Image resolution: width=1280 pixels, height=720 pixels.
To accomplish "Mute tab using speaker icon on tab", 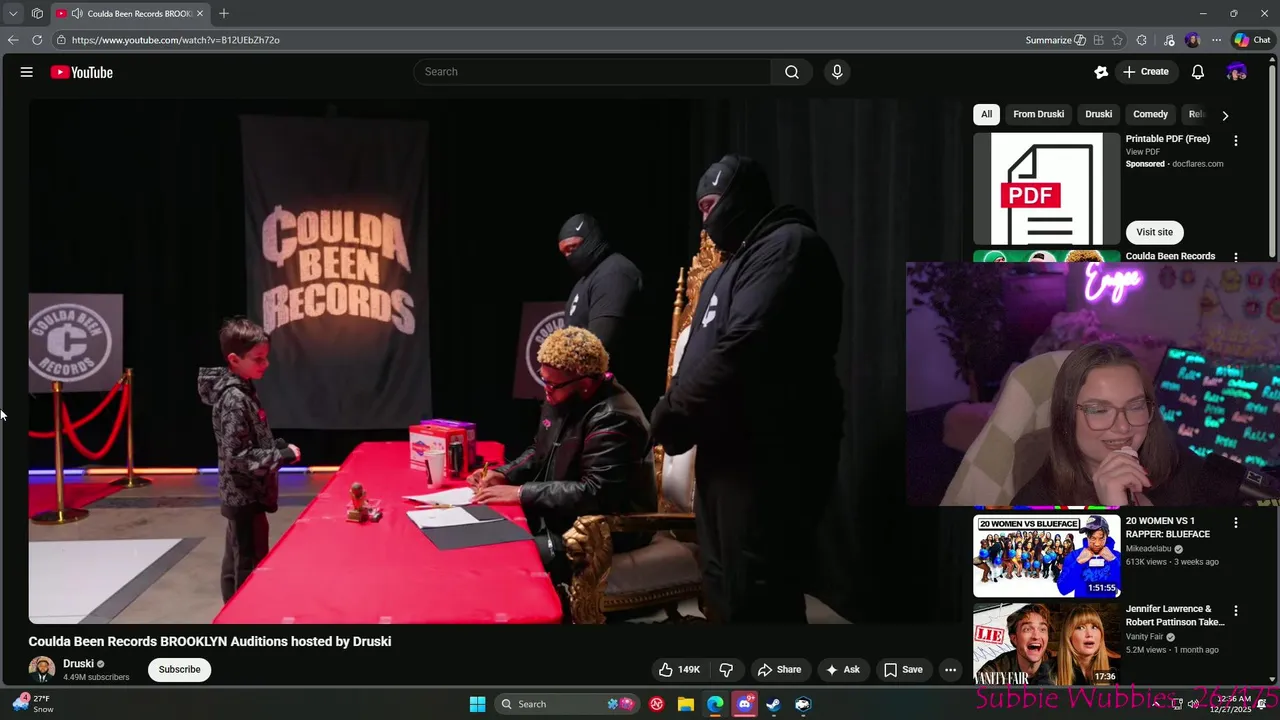I will (77, 13).
